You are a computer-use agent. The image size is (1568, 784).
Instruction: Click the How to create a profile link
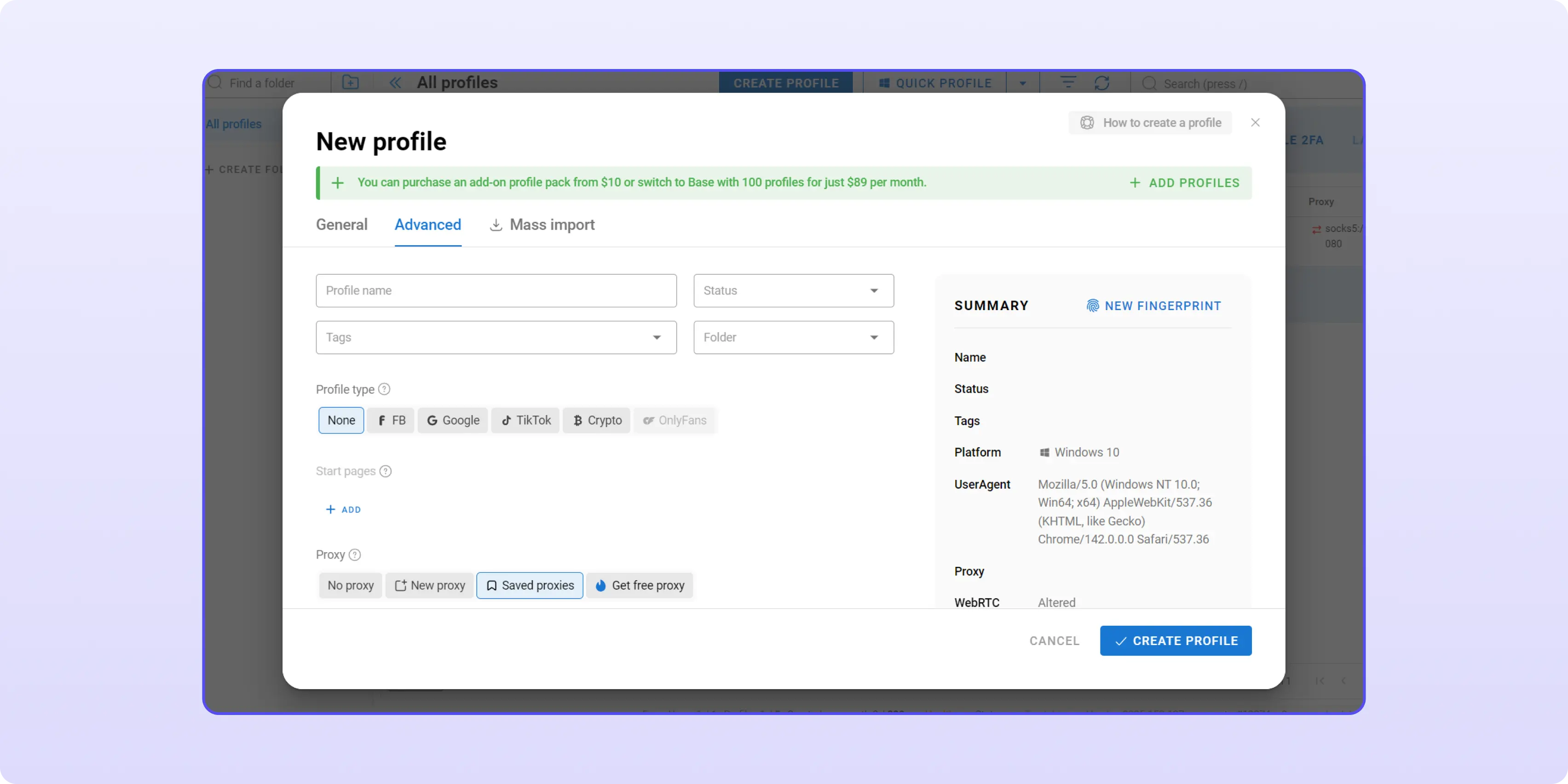[x=1150, y=122]
